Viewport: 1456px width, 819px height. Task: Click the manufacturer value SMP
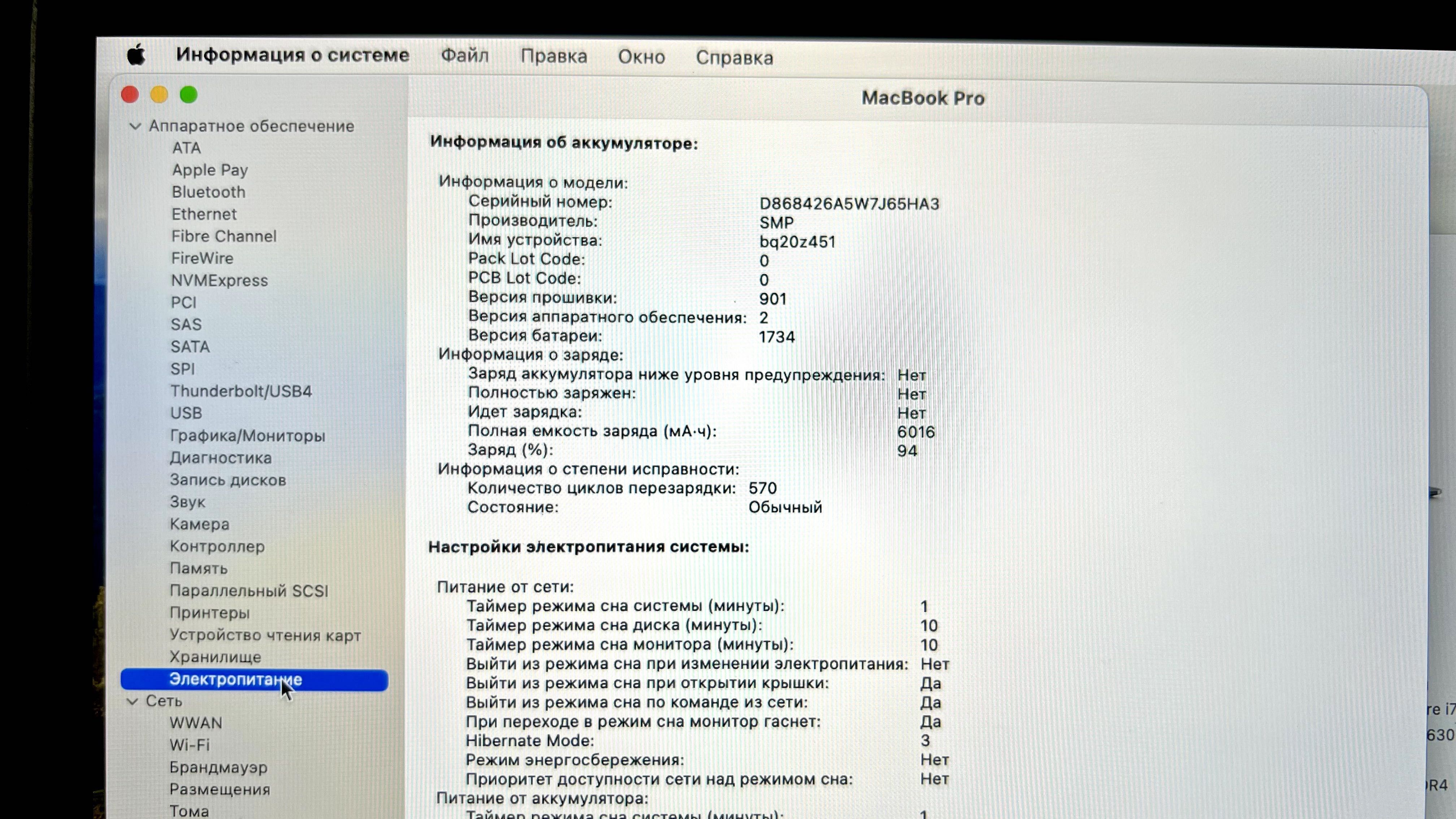tap(776, 223)
